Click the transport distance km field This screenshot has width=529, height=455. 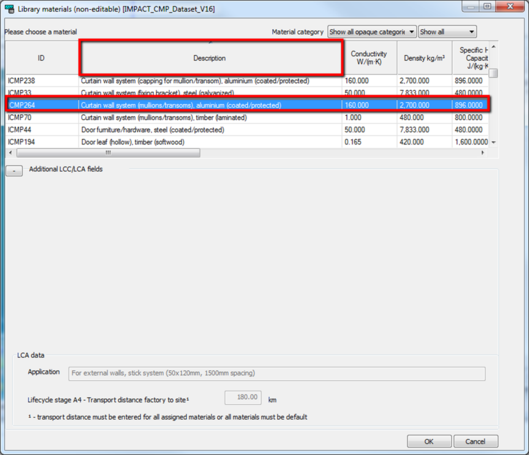click(x=243, y=397)
